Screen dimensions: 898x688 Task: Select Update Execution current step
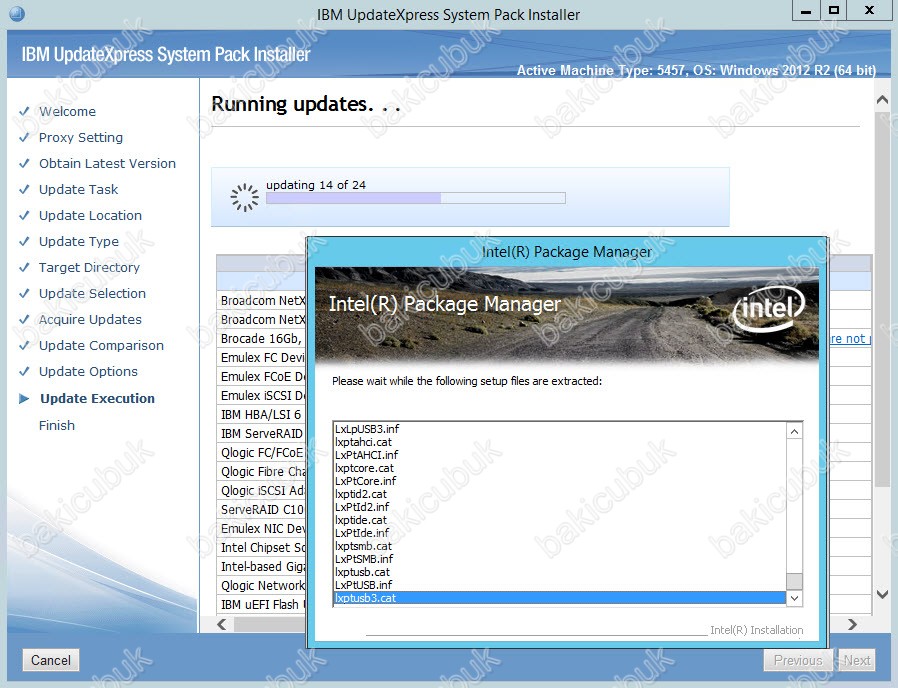[97, 398]
